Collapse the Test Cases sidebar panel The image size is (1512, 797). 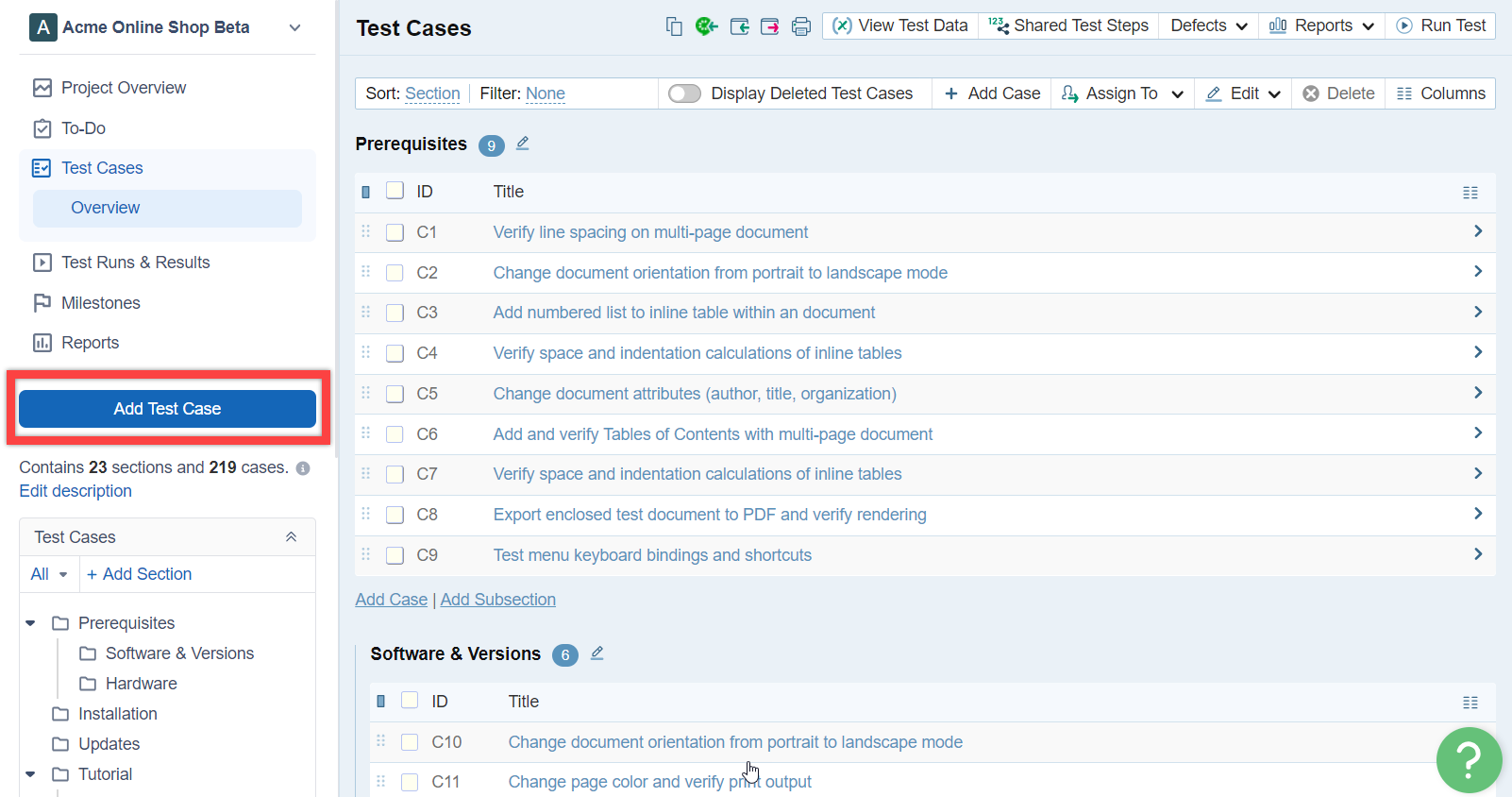pos(291,537)
